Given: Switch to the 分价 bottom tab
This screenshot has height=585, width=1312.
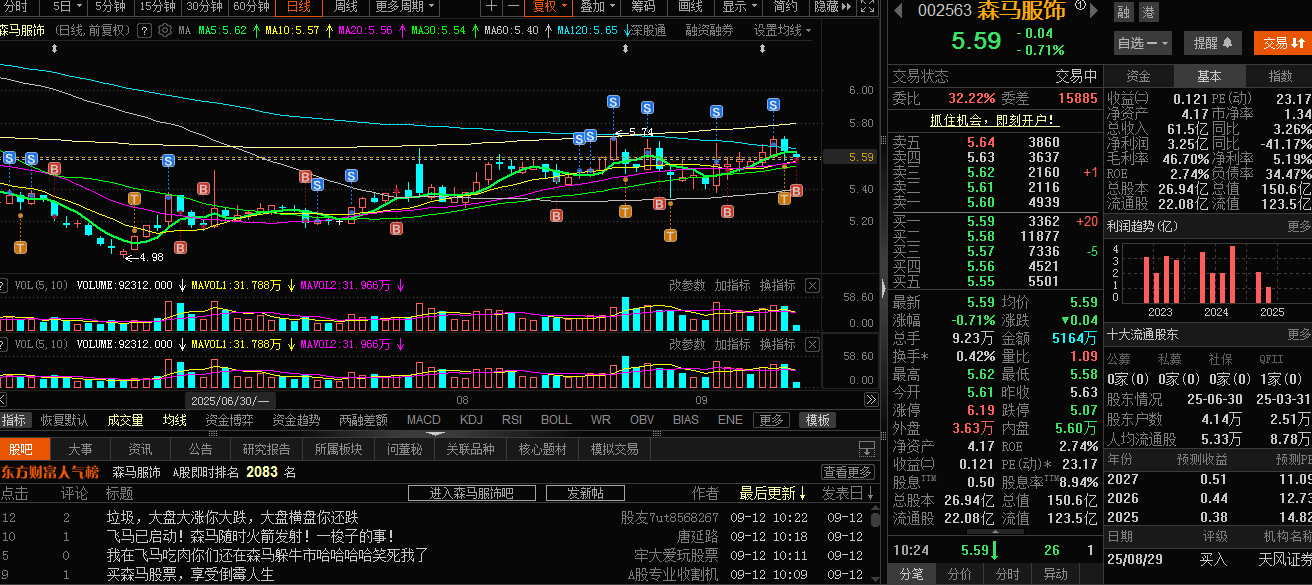Looking at the screenshot, I should [959, 575].
